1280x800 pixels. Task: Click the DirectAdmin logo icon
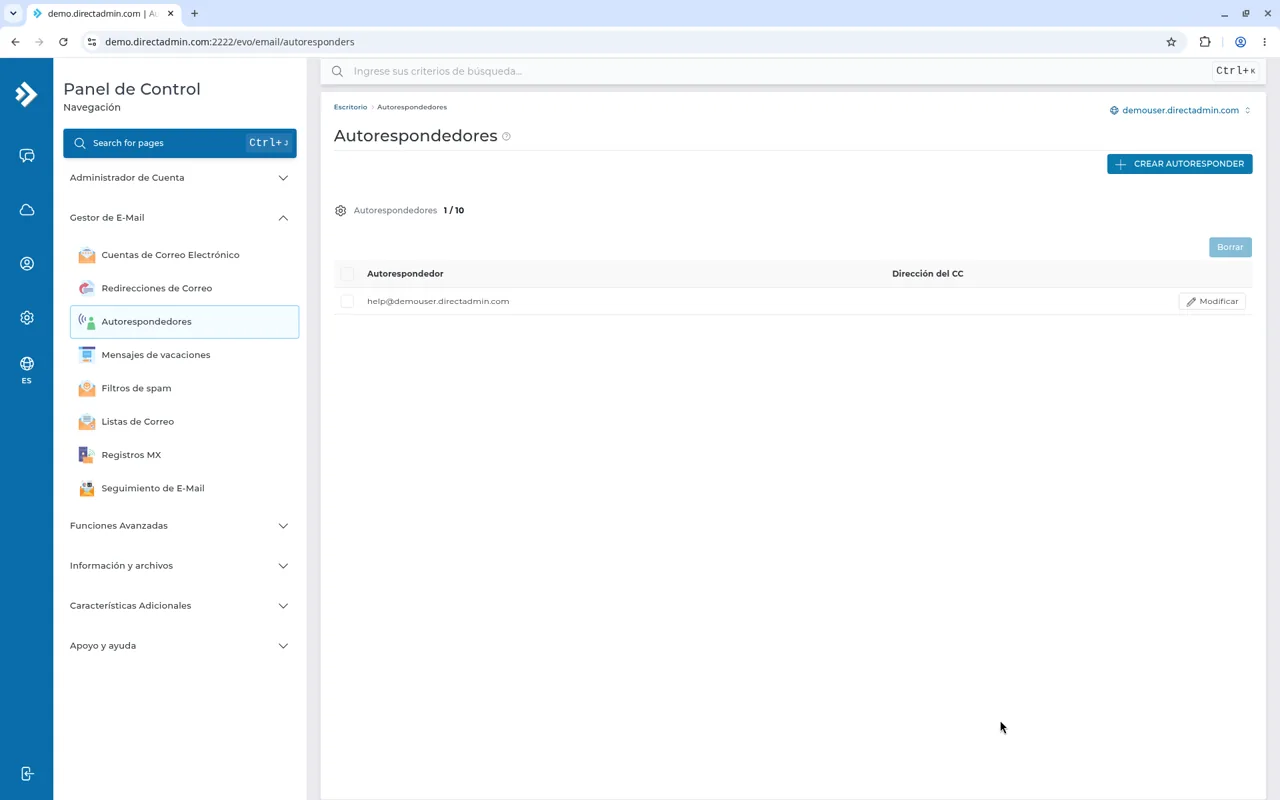click(x=26, y=94)
